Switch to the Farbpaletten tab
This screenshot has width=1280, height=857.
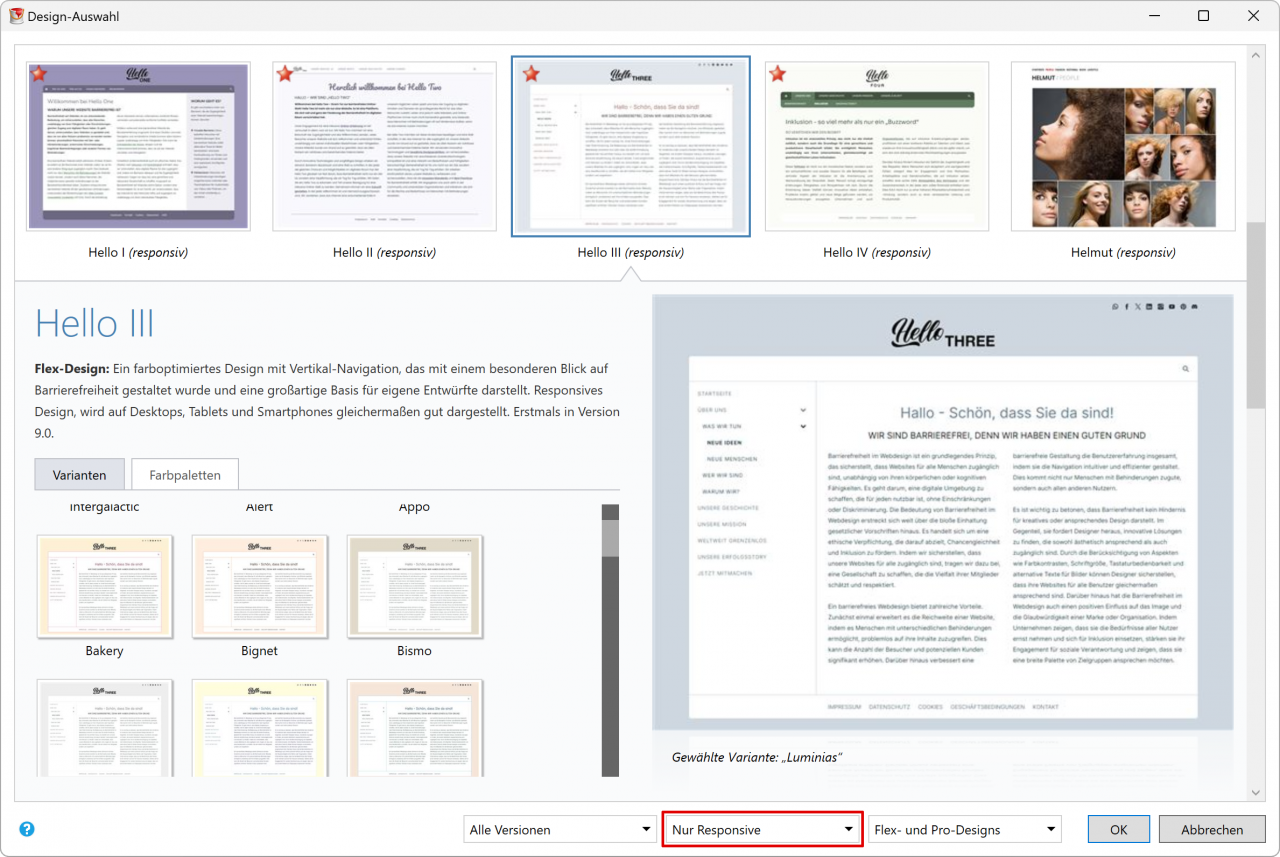click(x=185, y=475)
